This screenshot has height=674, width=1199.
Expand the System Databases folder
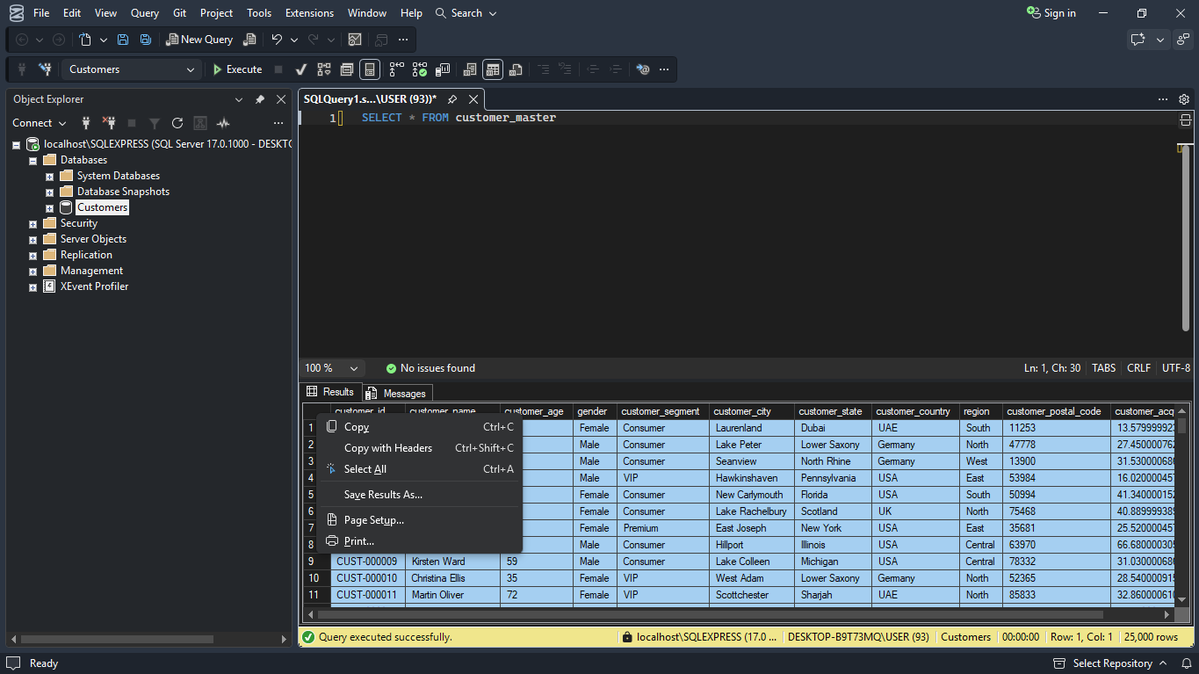coord(50,177)
